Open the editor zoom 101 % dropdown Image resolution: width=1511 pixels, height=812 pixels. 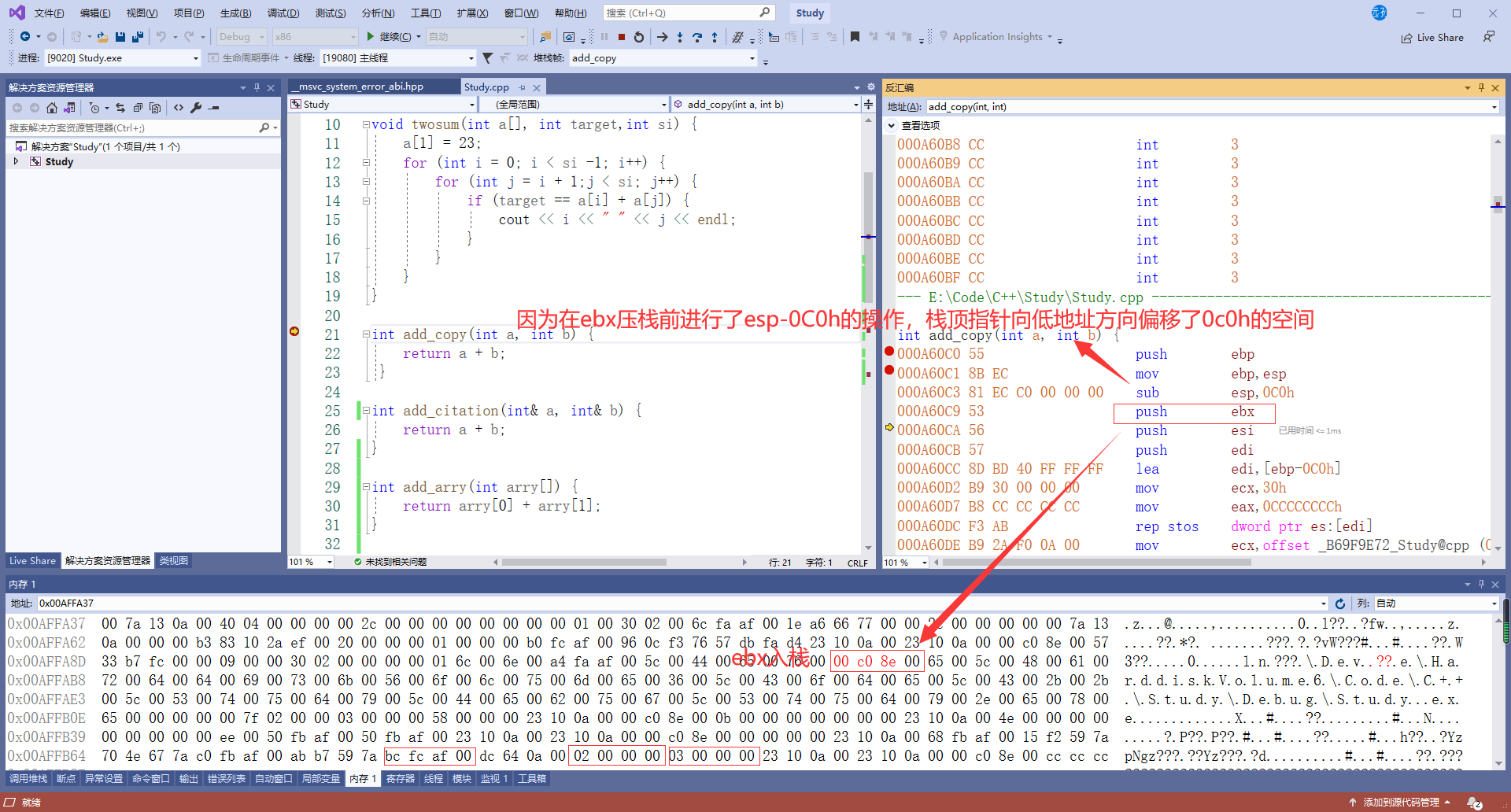[311, 562]
